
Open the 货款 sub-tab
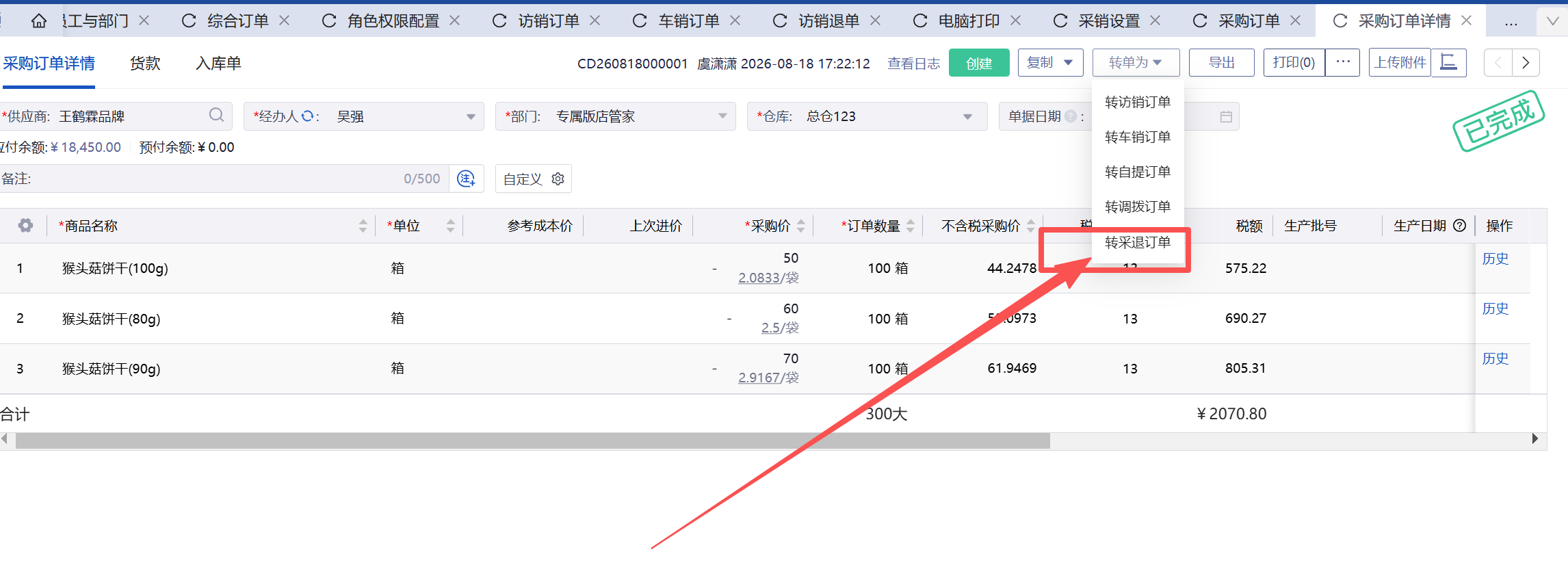[145, 64]
